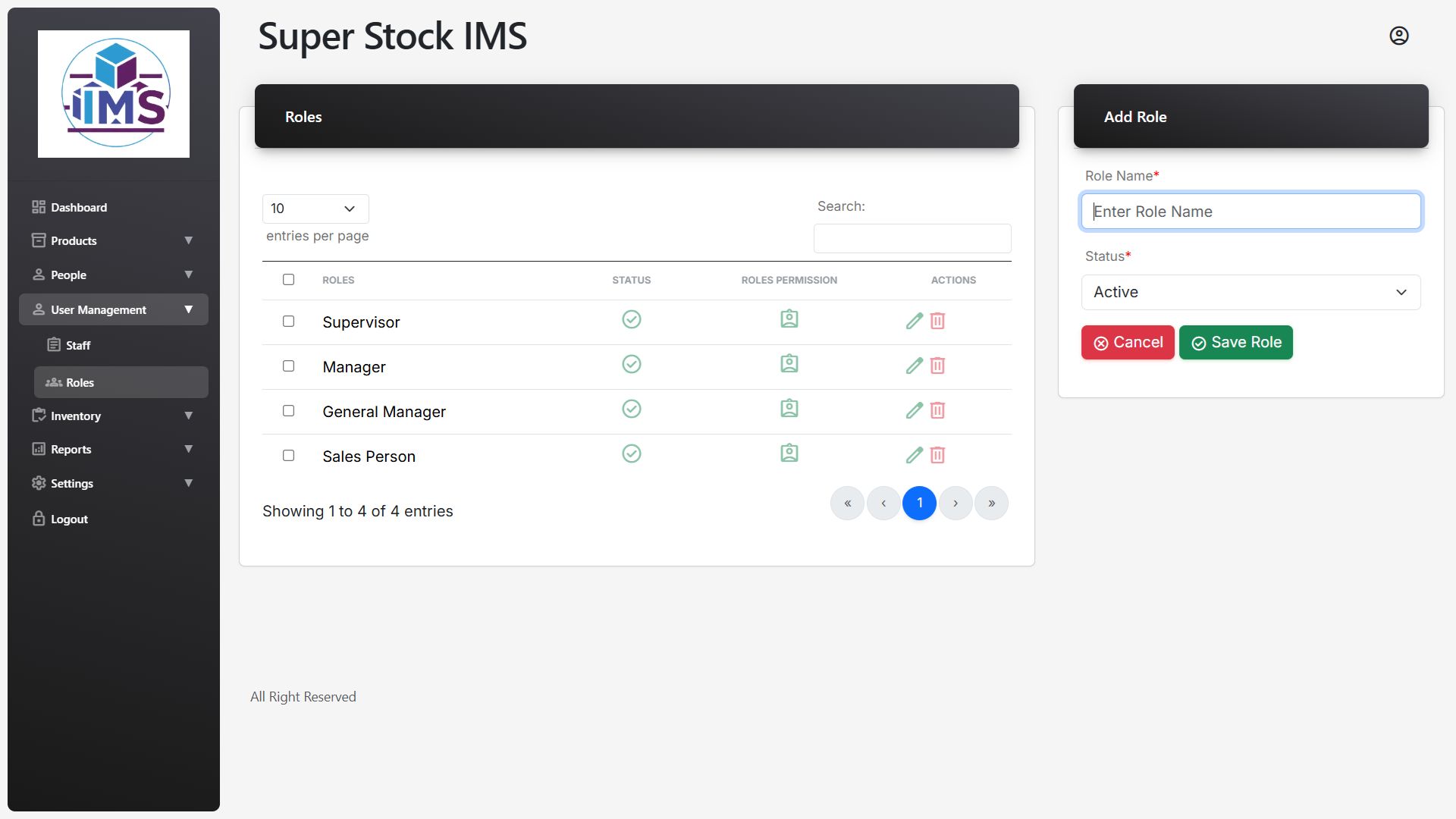Delete the Manager role via trash icon
The image size is (1456, 819).
[937, 366]
